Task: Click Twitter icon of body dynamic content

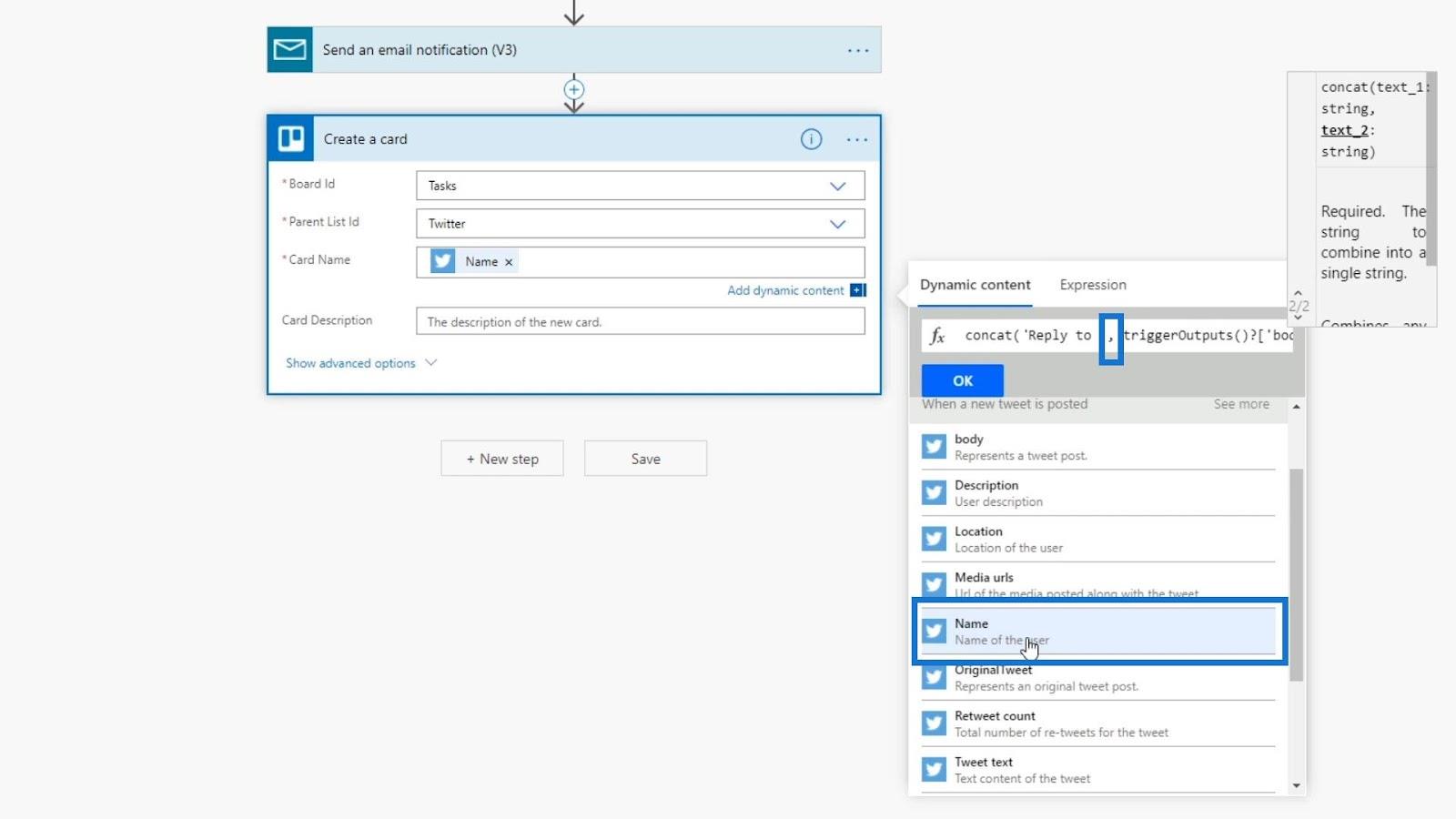Action: 934,446
